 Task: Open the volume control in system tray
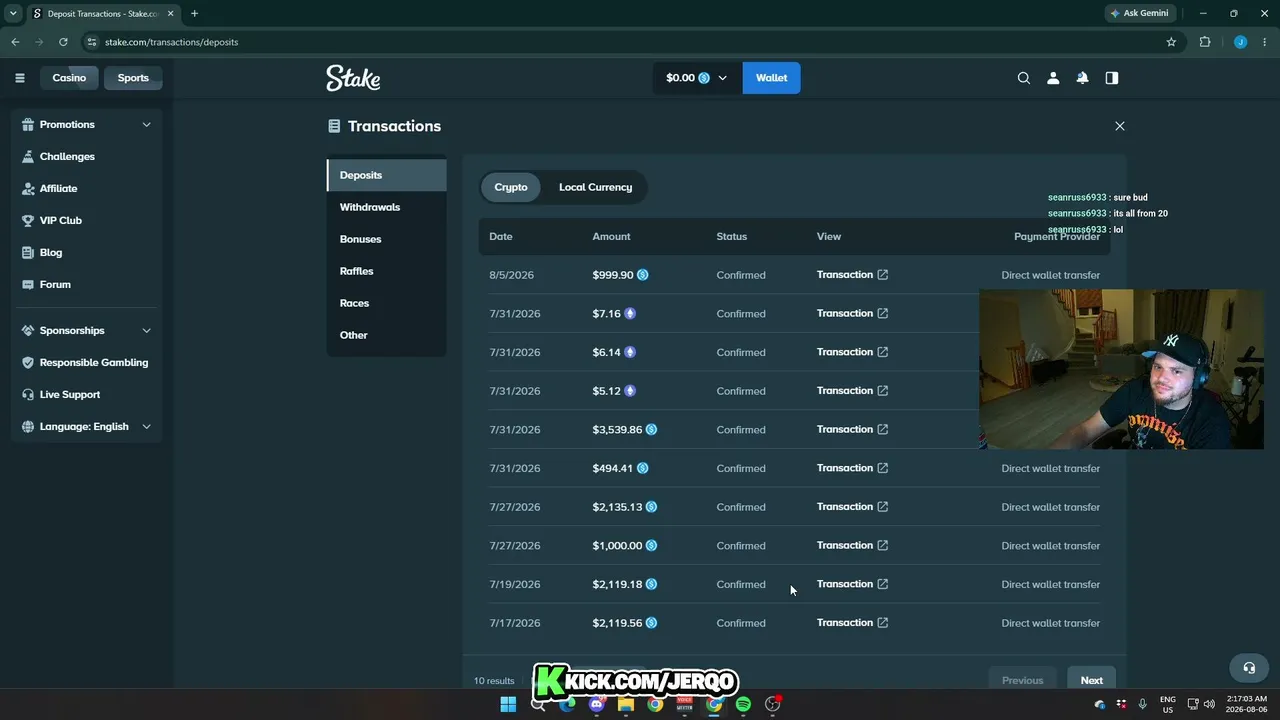click(x=1209, y=704)
